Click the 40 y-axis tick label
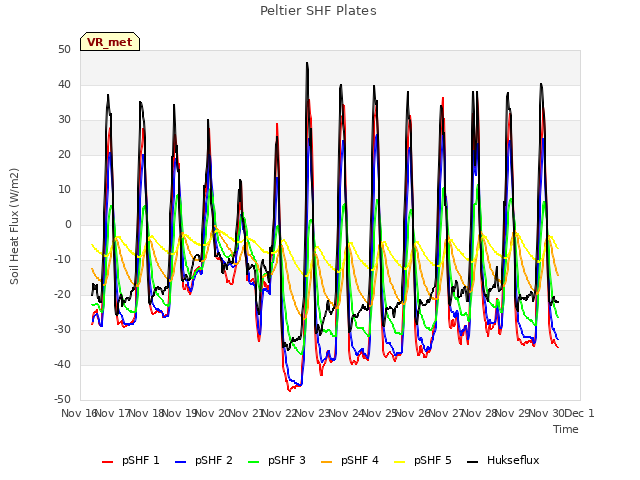 [64, 85]
